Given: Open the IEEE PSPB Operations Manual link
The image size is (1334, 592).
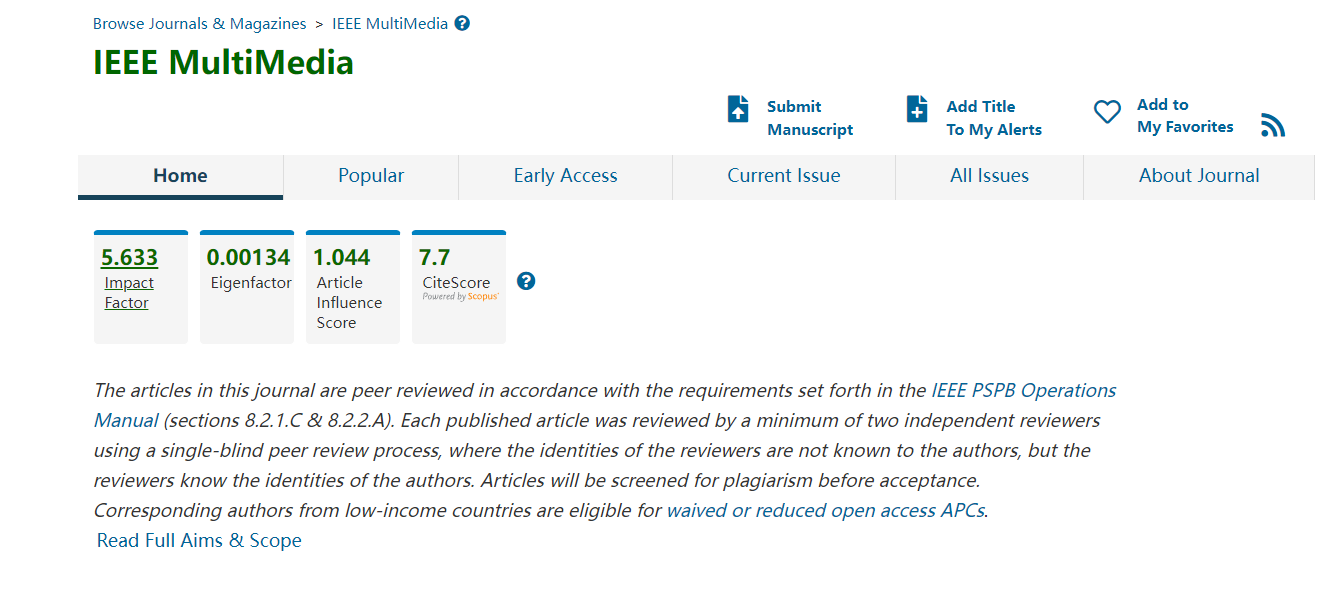Looking at the screenshot, I should (x=605, y=405).
